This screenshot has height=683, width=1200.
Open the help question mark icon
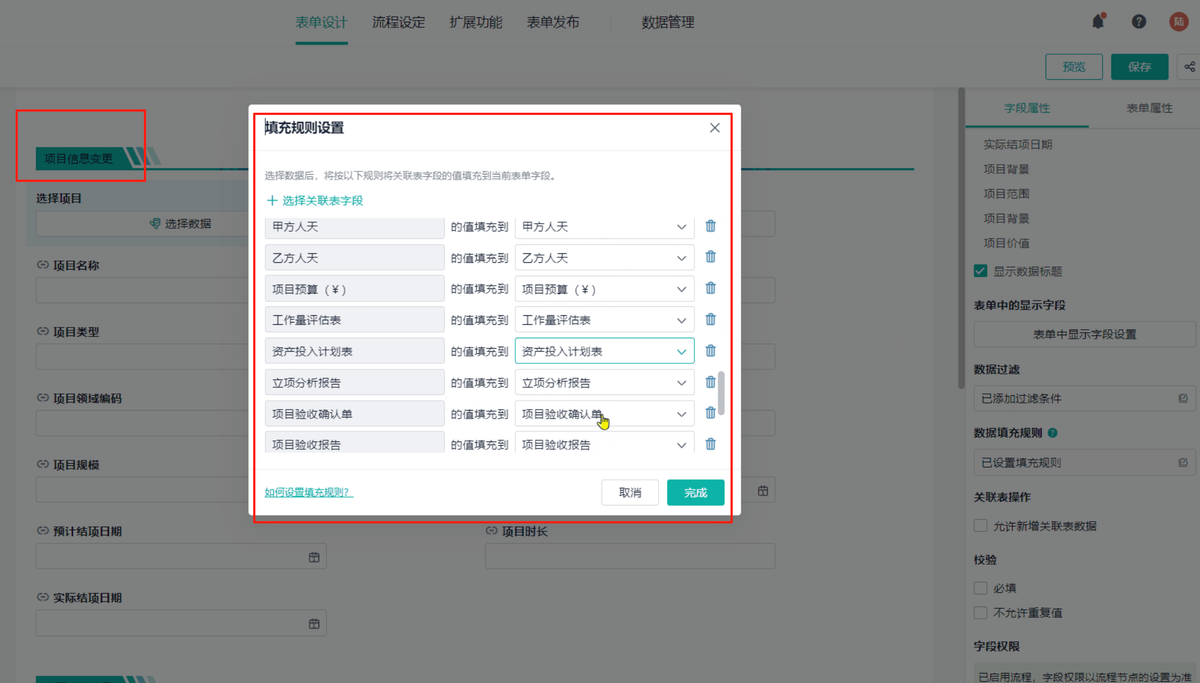(x=1139, y=22)
